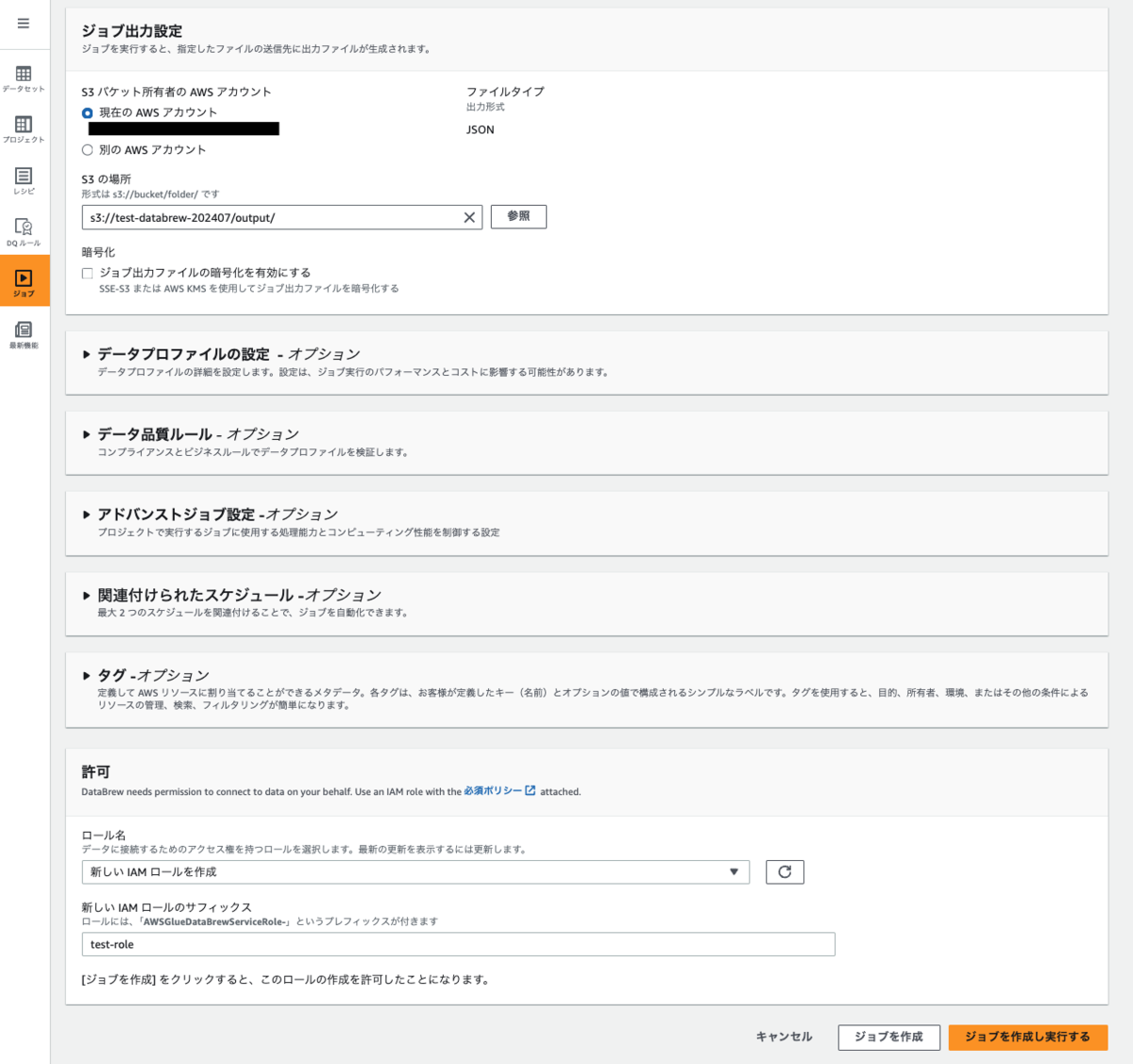
Task: Open the ジョブ sidebar section
Action: (x=25, y=281)
